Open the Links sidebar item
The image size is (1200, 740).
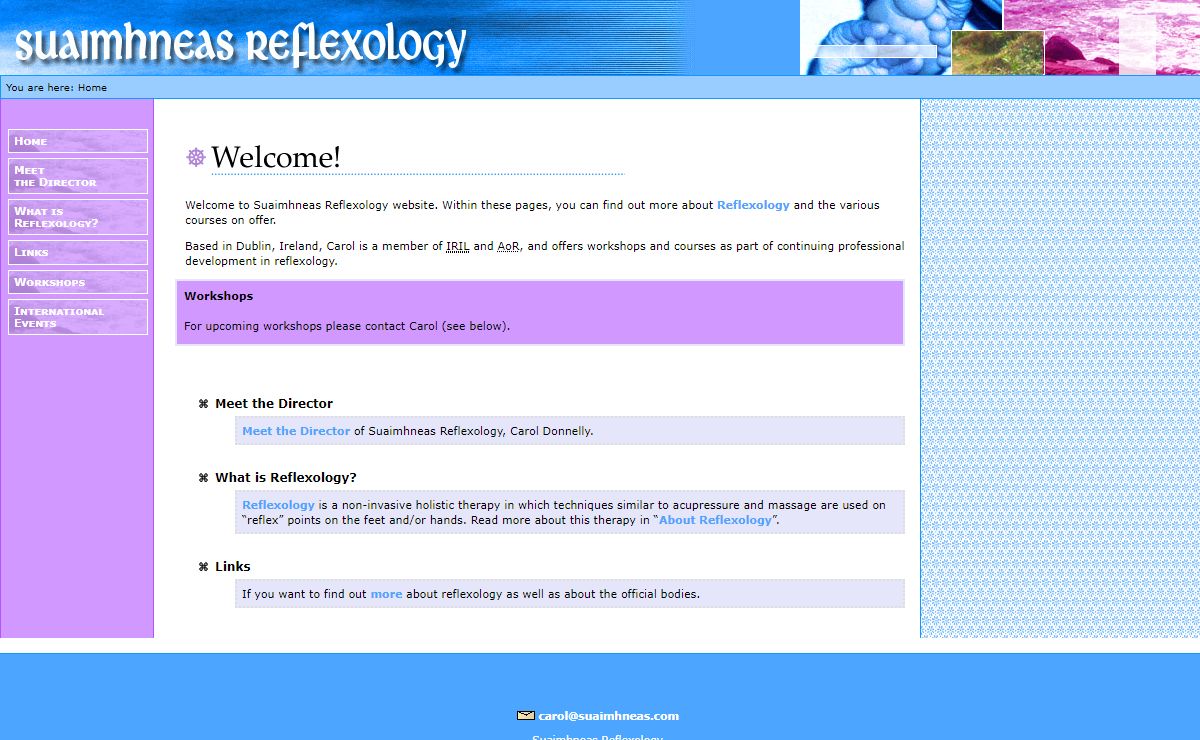tap(78, 252)
